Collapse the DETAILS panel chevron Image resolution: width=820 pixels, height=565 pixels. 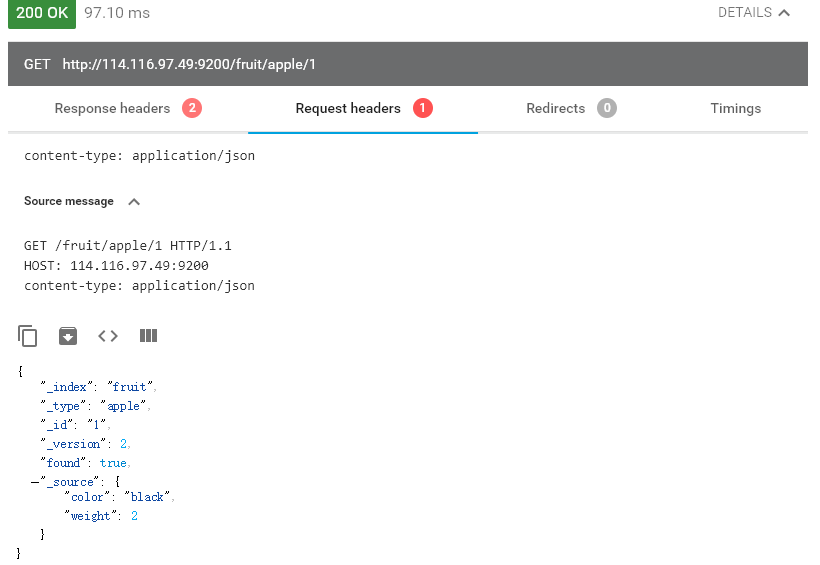784,13
